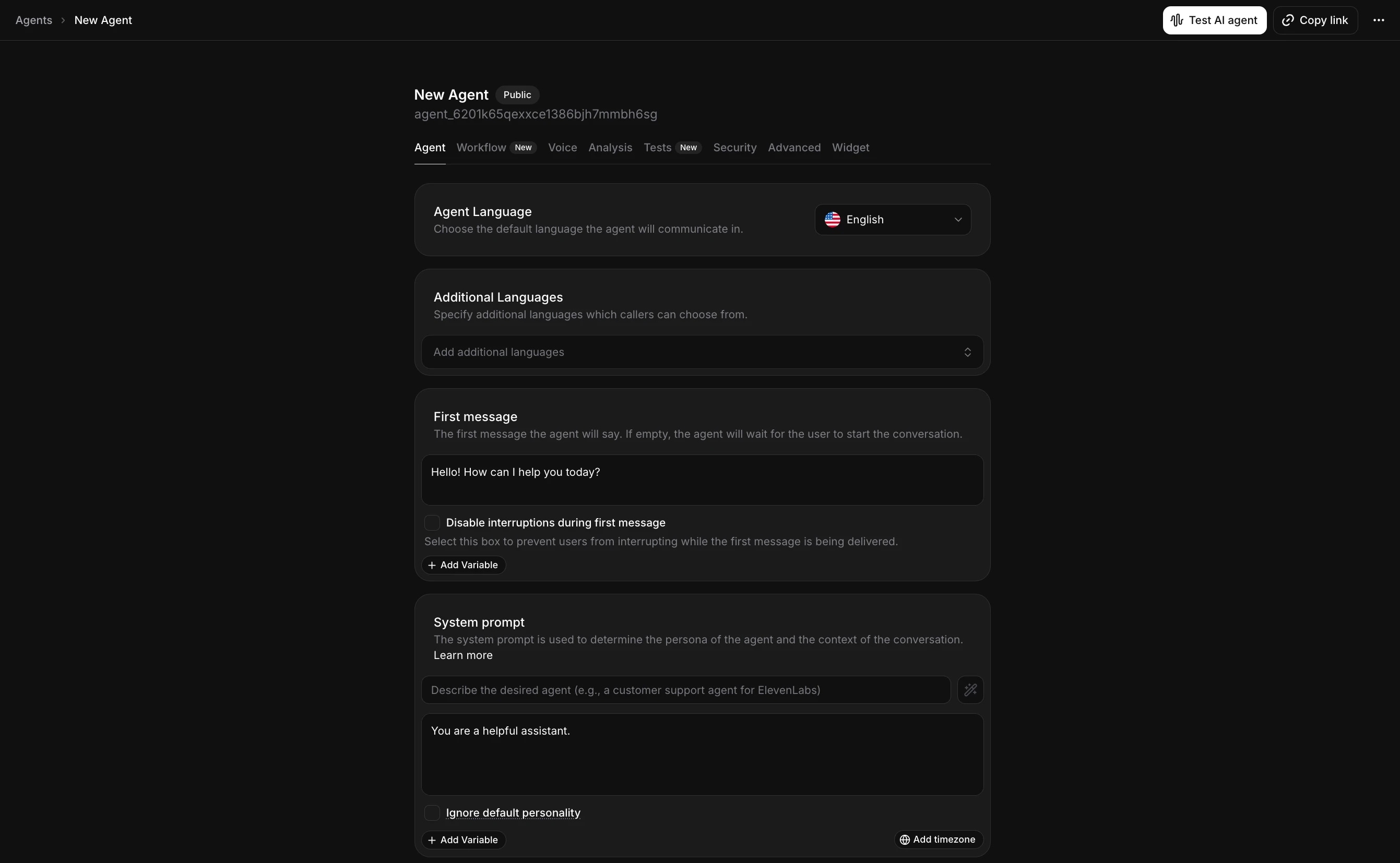Click the Copy link button
The image size is (1400, 863).
[x=1315, y=20]
